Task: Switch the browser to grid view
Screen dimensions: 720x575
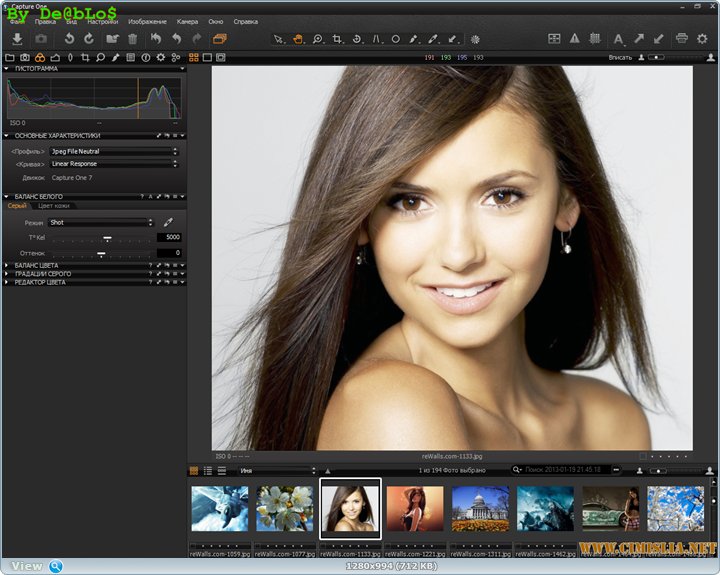Action: point(194,470)
